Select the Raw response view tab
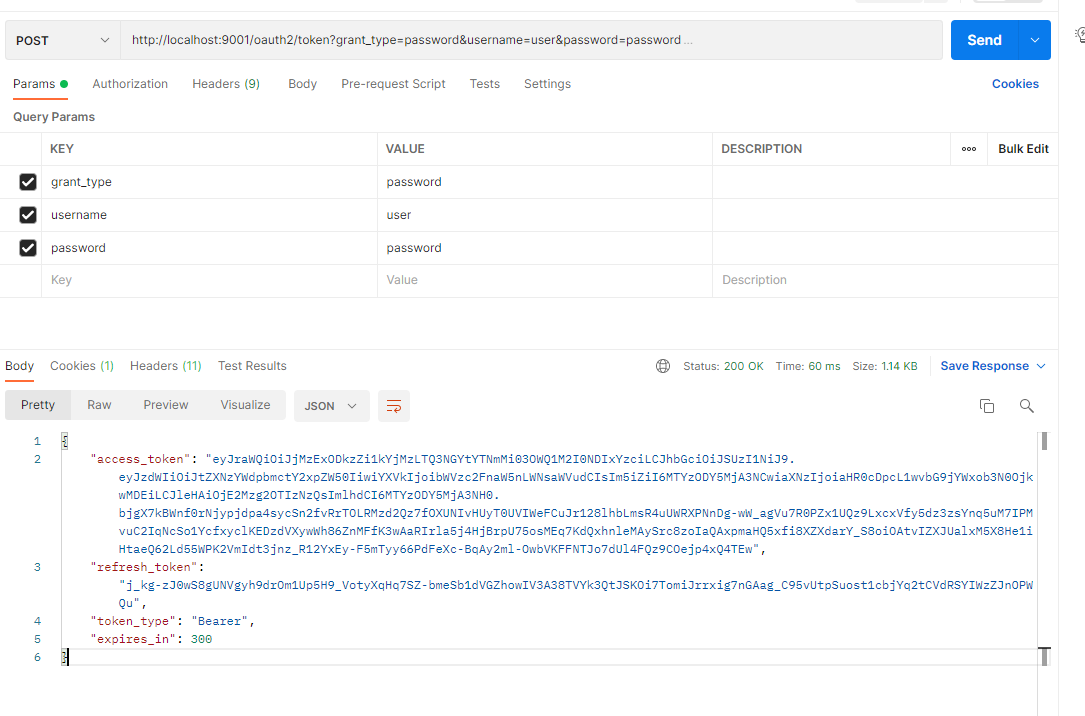 (99, 405)
